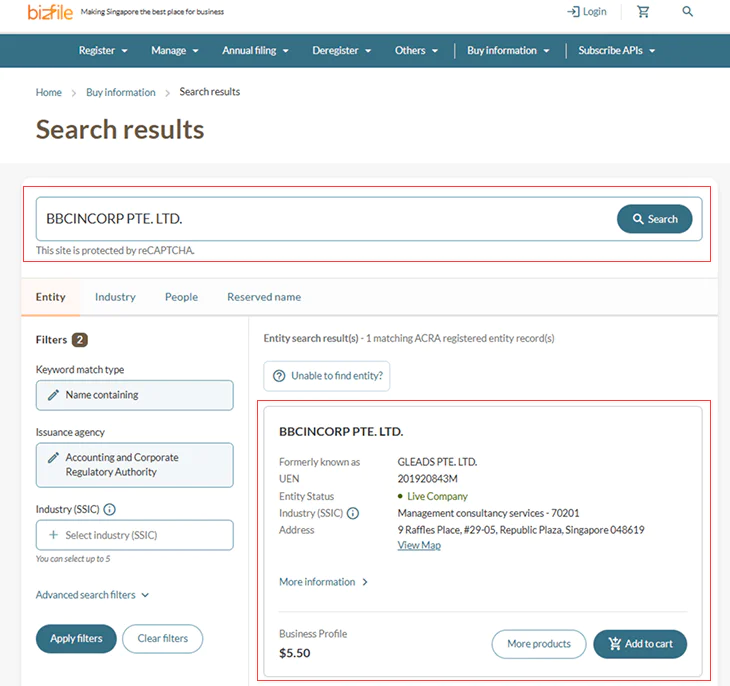
Task: Click the Filters count badge showing 2
Action: tap(80, 340)
